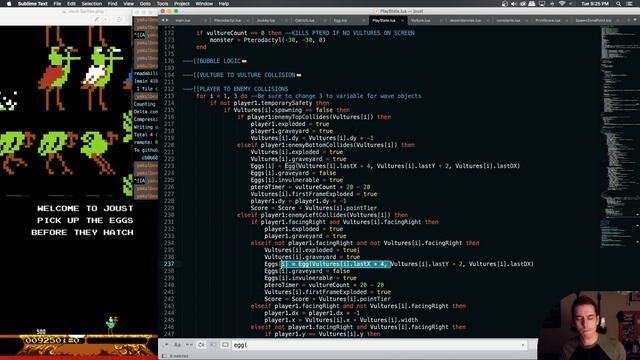
Task: Open the View menu
Action: pyautogui.click(x=129, y=4)
